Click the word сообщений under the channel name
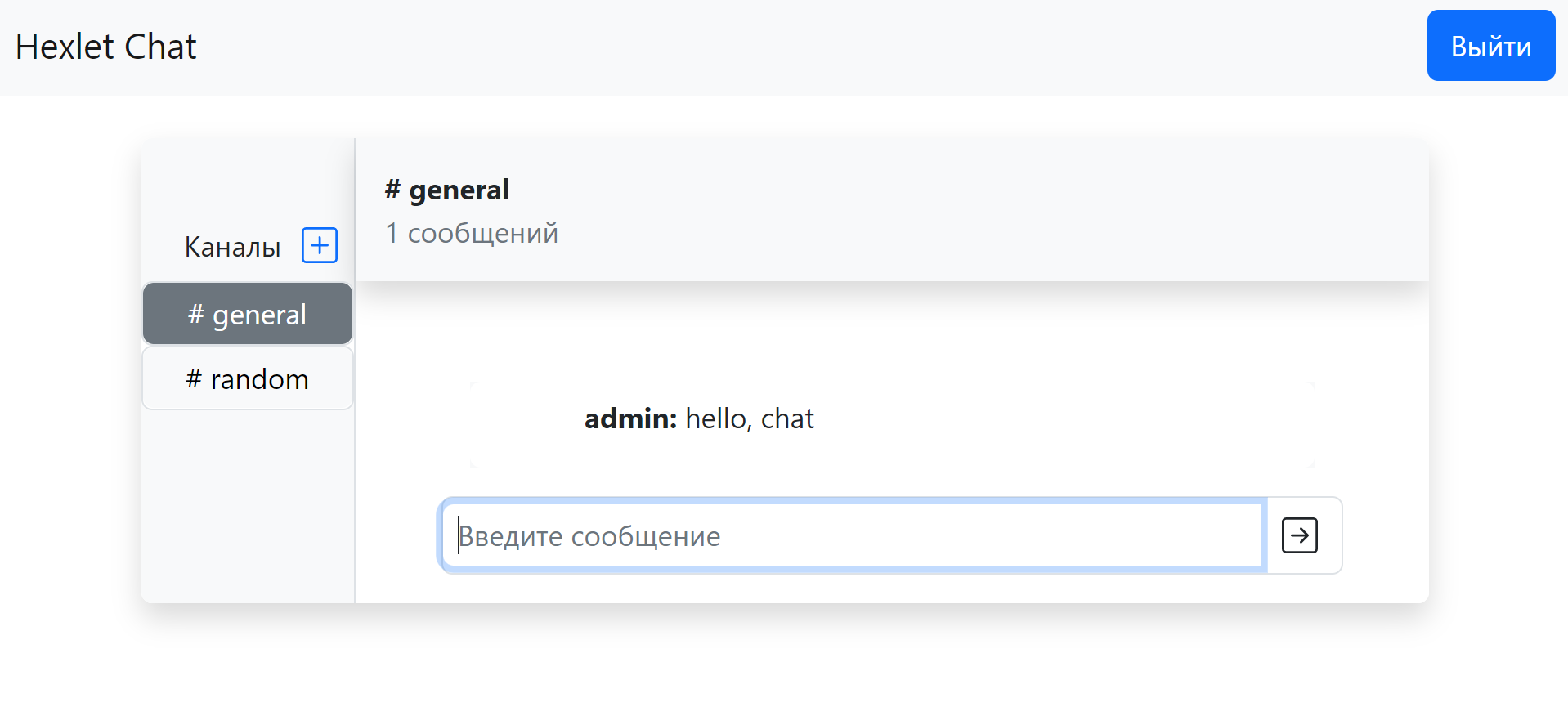Screen dimensions: 1568x716 coord(482,234)
